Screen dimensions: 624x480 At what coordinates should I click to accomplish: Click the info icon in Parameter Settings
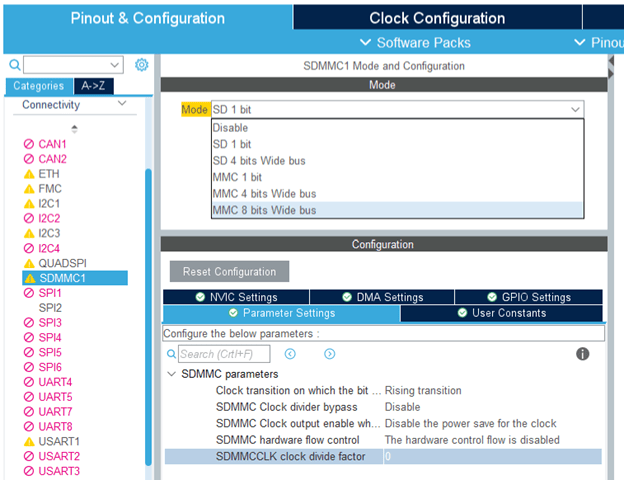582,354
